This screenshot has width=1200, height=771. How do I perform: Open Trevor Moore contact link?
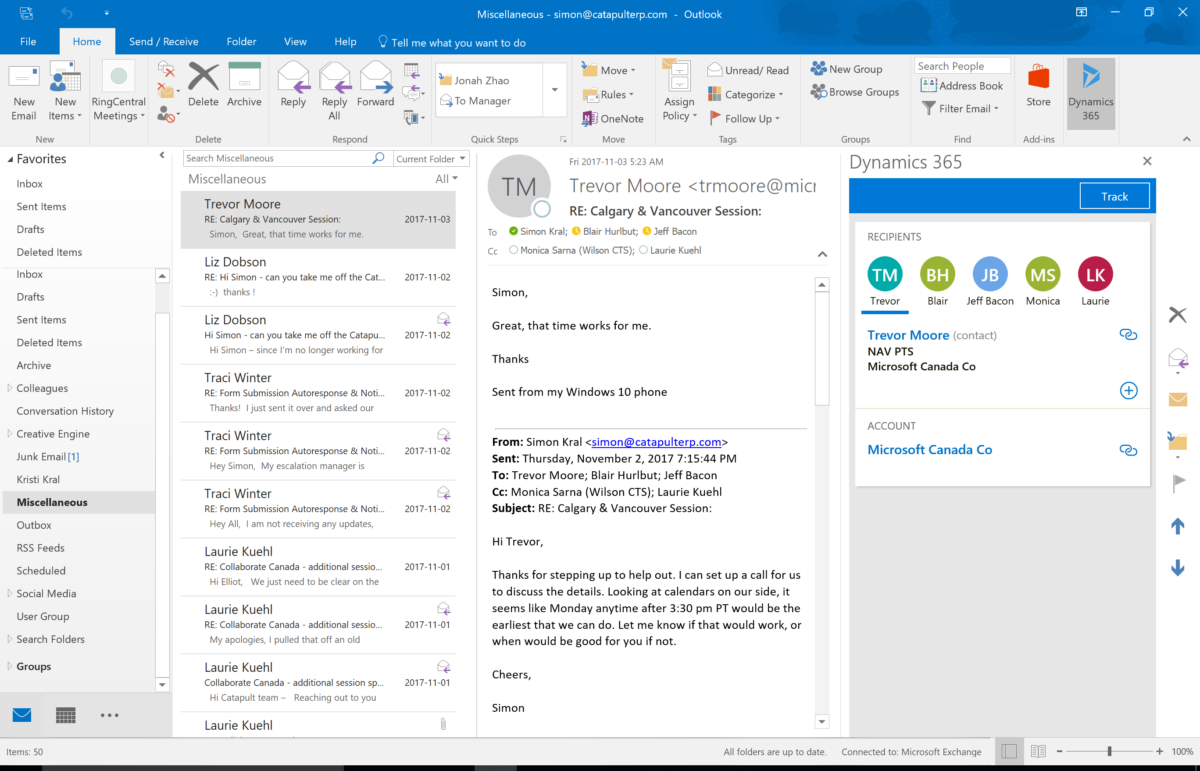click(x=908, y=335)
